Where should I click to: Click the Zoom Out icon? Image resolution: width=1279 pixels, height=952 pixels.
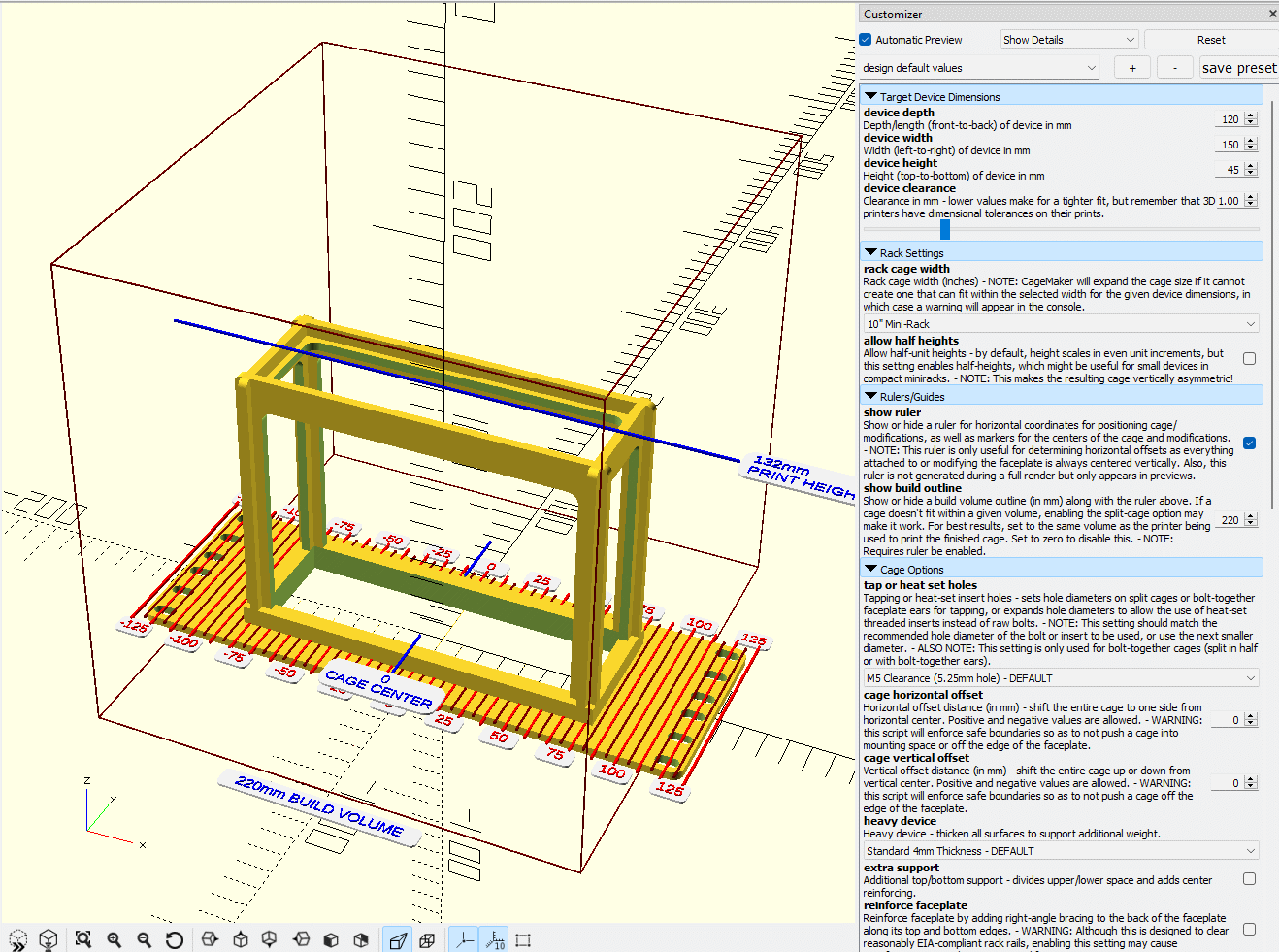[x=144, y=939]
